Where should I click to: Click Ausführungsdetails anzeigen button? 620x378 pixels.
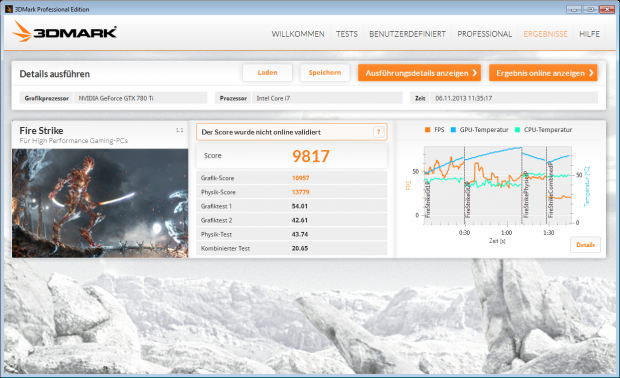click(419, 73)
